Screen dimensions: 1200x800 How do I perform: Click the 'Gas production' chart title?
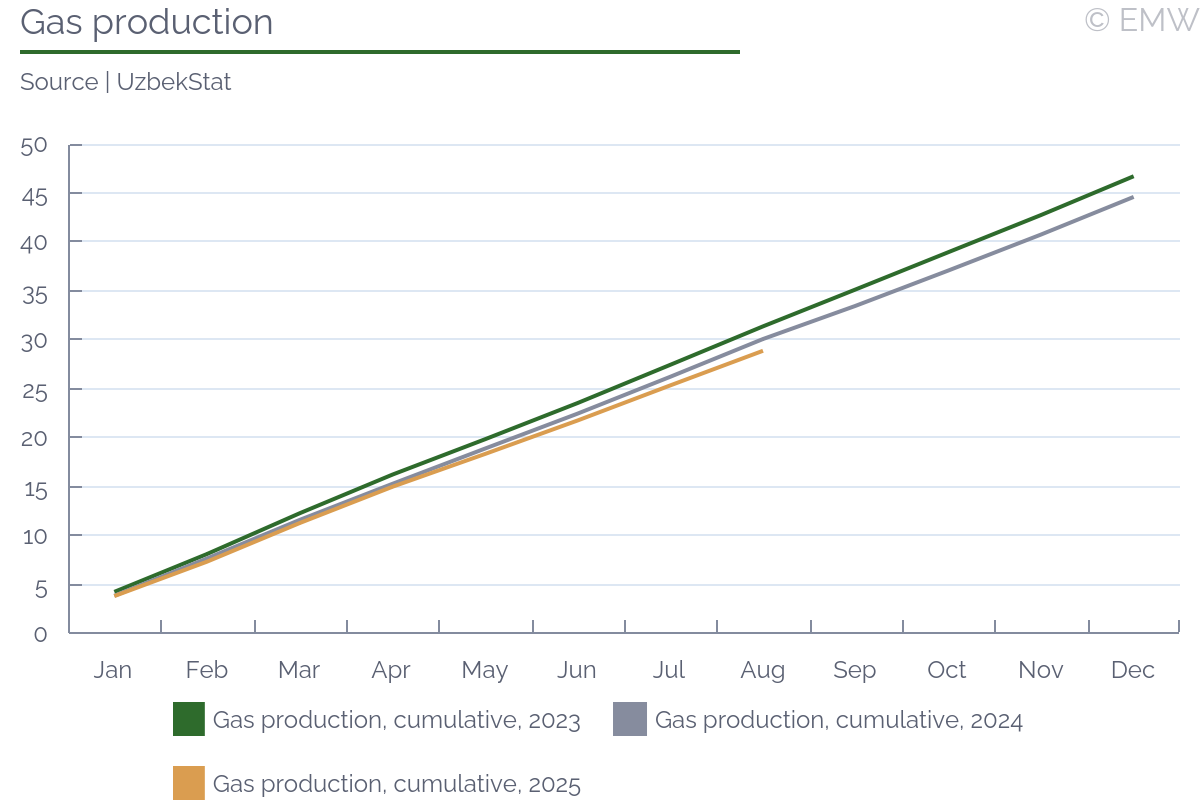146,22
